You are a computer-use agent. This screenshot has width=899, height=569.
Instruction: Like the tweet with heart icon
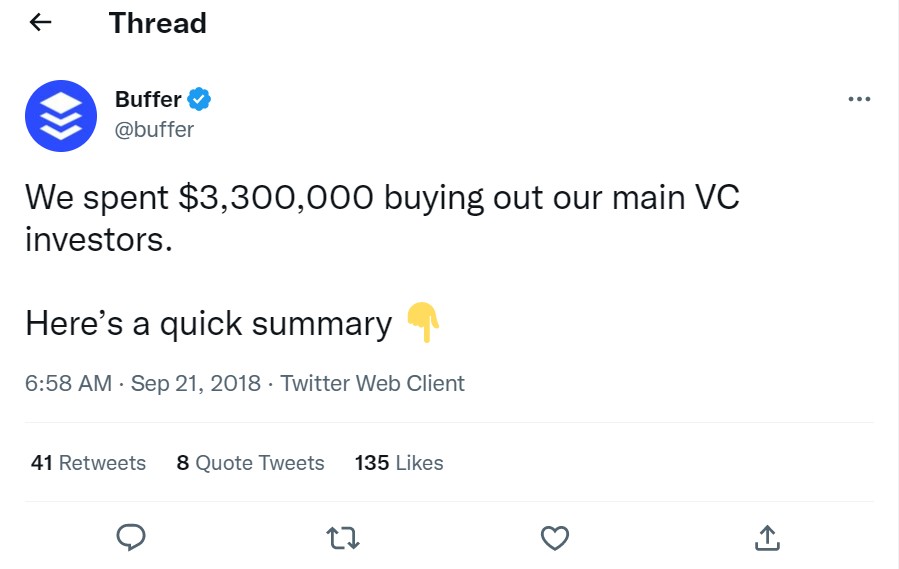[x=554, y=538]
